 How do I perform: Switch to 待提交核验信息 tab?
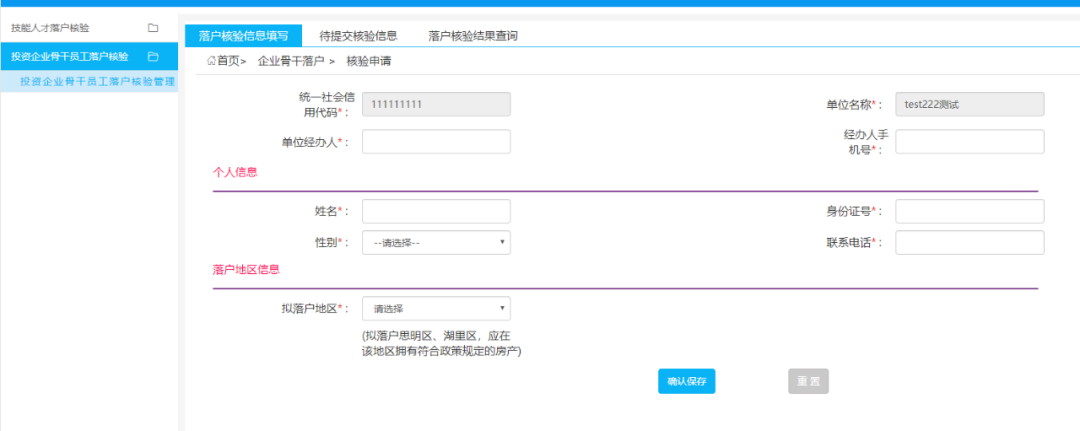[358, 36]
